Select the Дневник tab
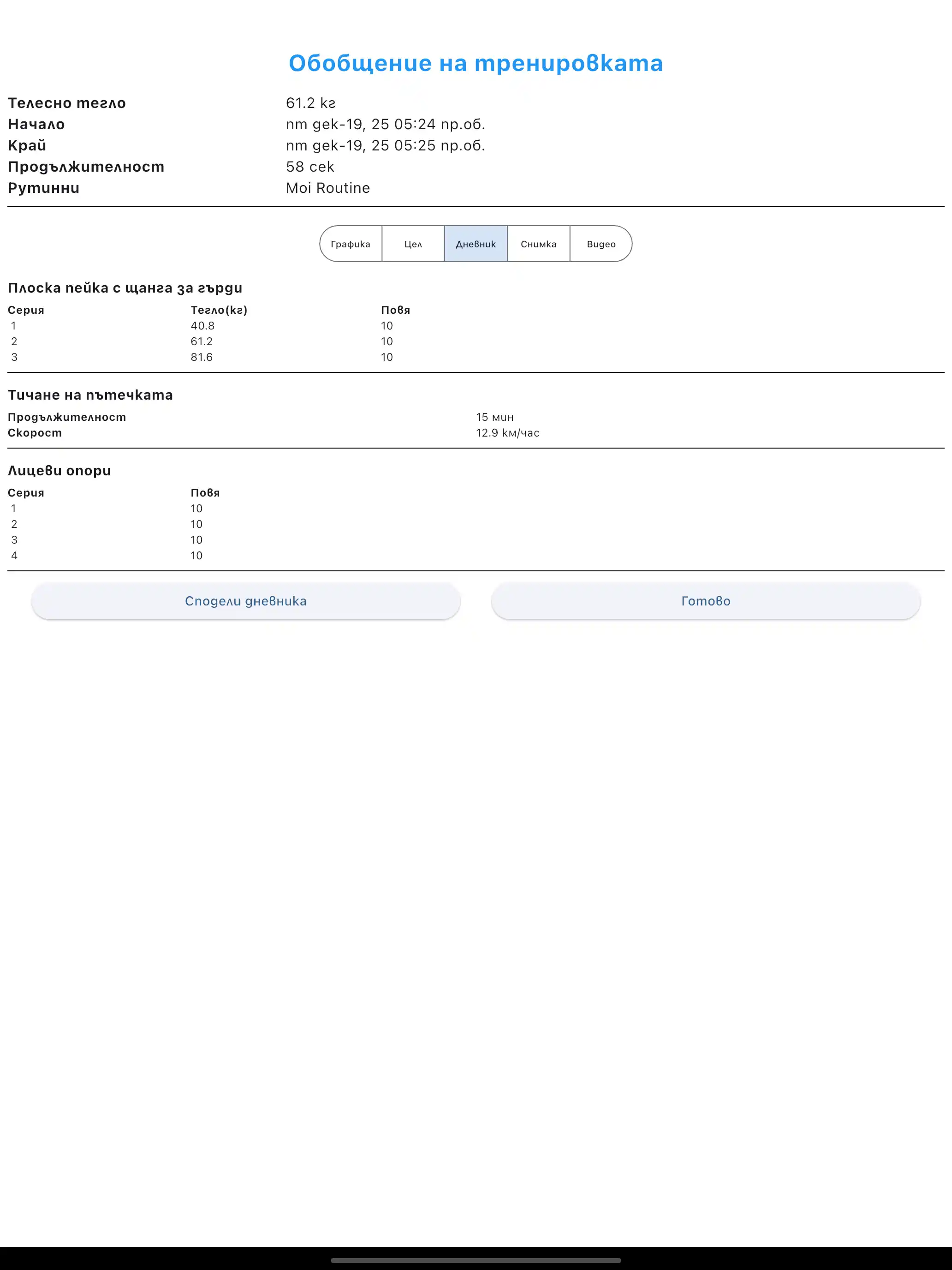The image size is (952, 1270). tap(476, 244)
